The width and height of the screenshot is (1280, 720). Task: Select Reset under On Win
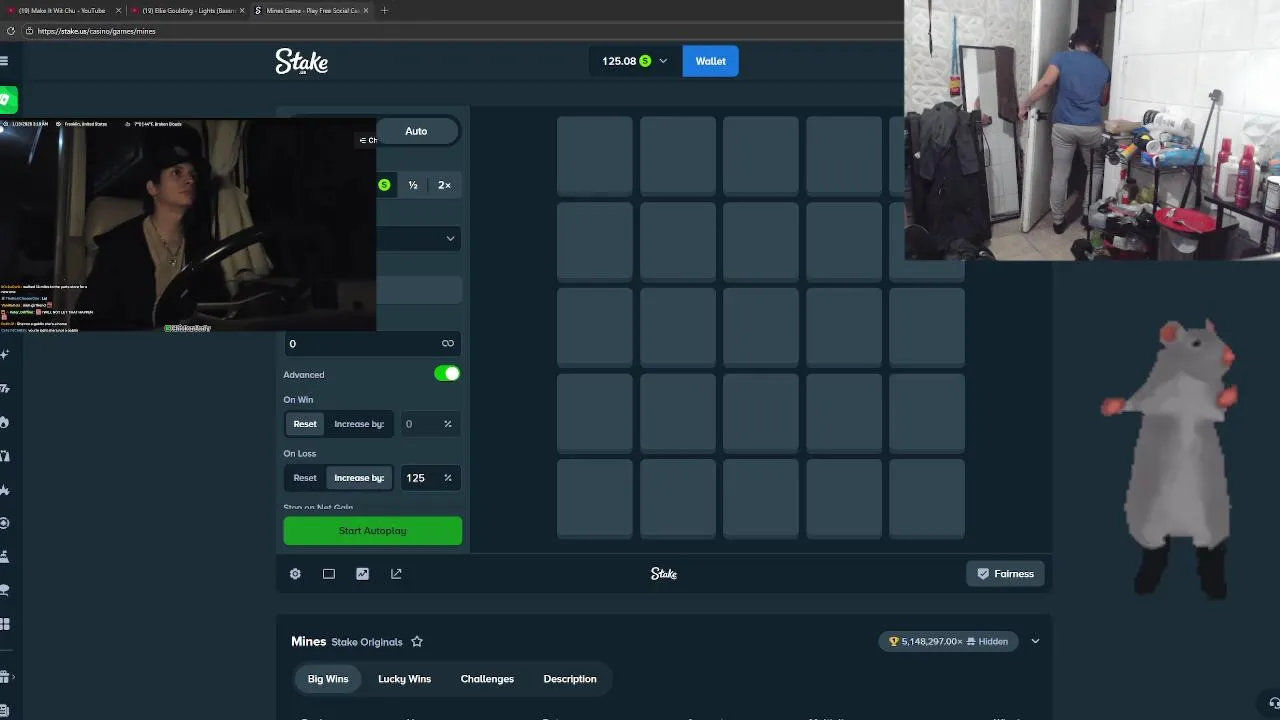click(305, 424)
